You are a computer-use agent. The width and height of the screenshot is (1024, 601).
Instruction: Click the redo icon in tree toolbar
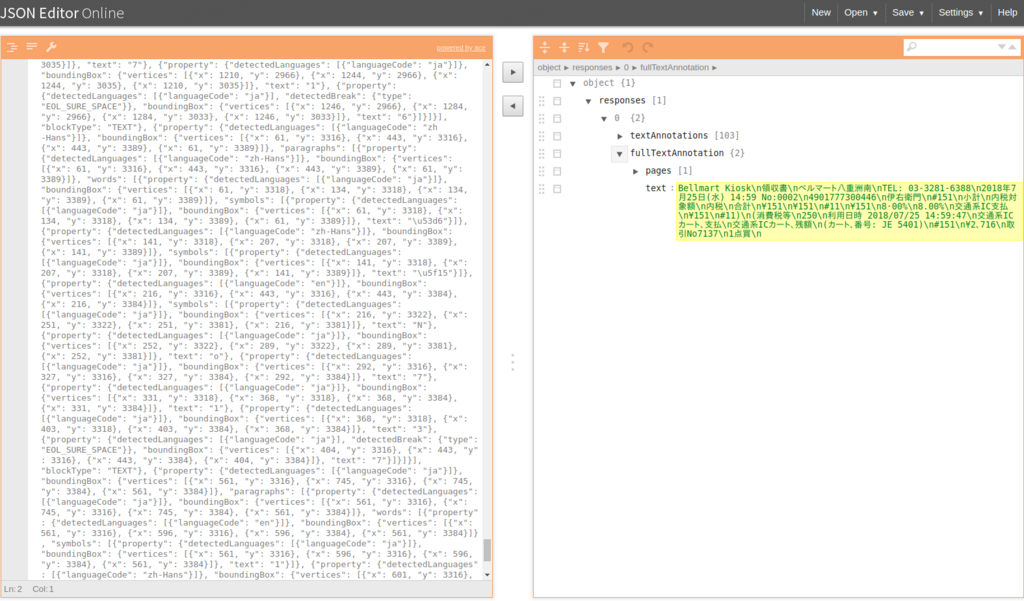pos(648,47)
